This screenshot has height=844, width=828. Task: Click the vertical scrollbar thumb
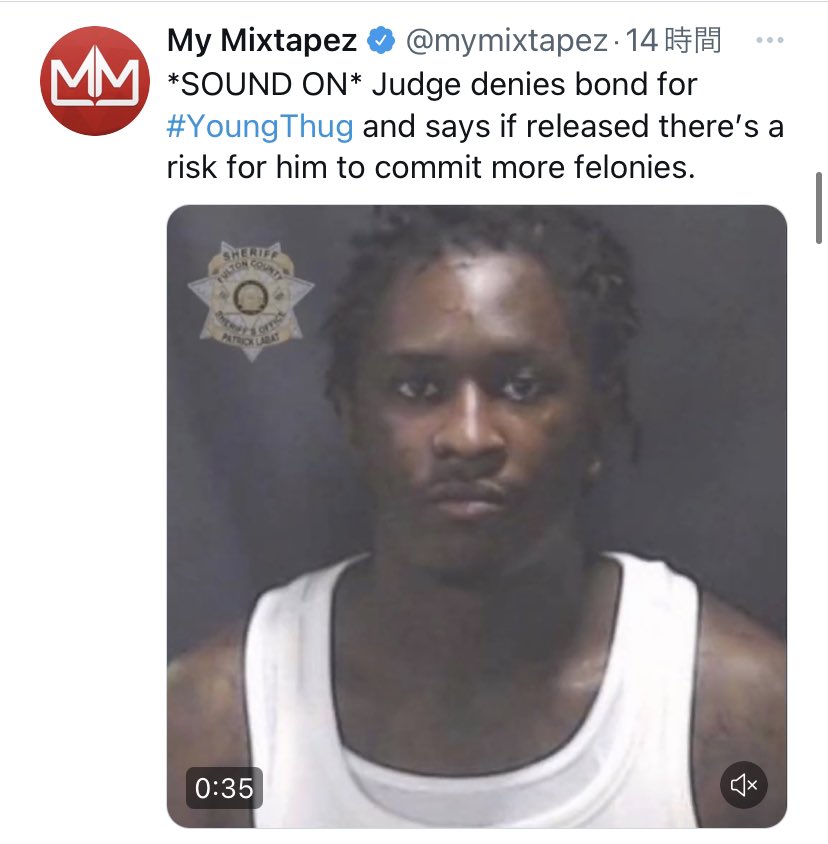pyautogui.click(x=819, y=208)
